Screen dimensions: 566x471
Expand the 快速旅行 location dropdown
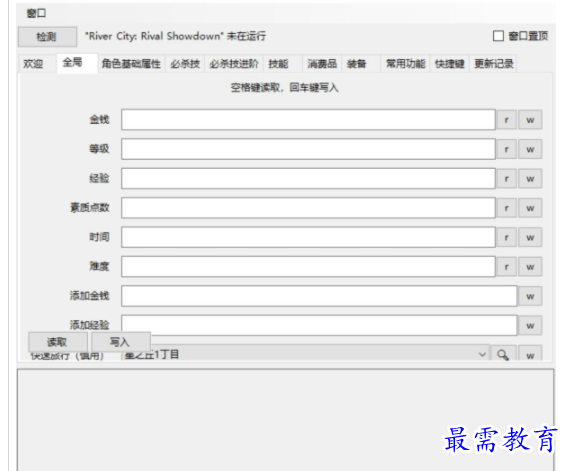tap(482, 354)
